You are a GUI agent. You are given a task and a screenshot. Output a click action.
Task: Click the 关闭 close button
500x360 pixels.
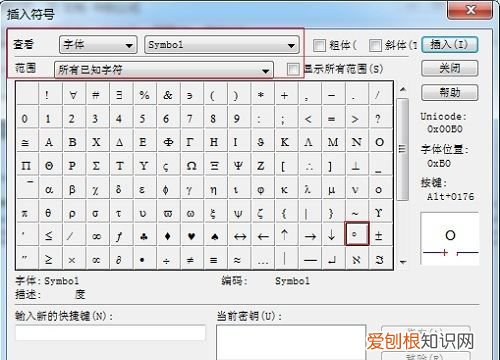pos(450,68)
